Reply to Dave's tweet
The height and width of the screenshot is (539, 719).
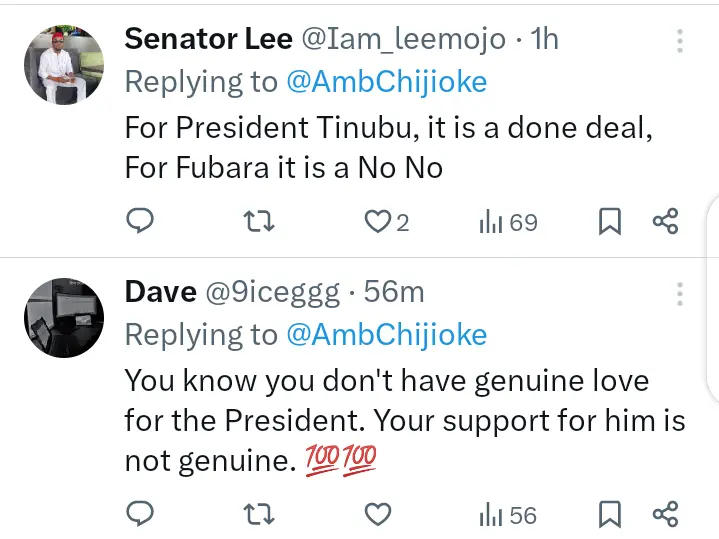pyautogui.click(x=141, y=515)
